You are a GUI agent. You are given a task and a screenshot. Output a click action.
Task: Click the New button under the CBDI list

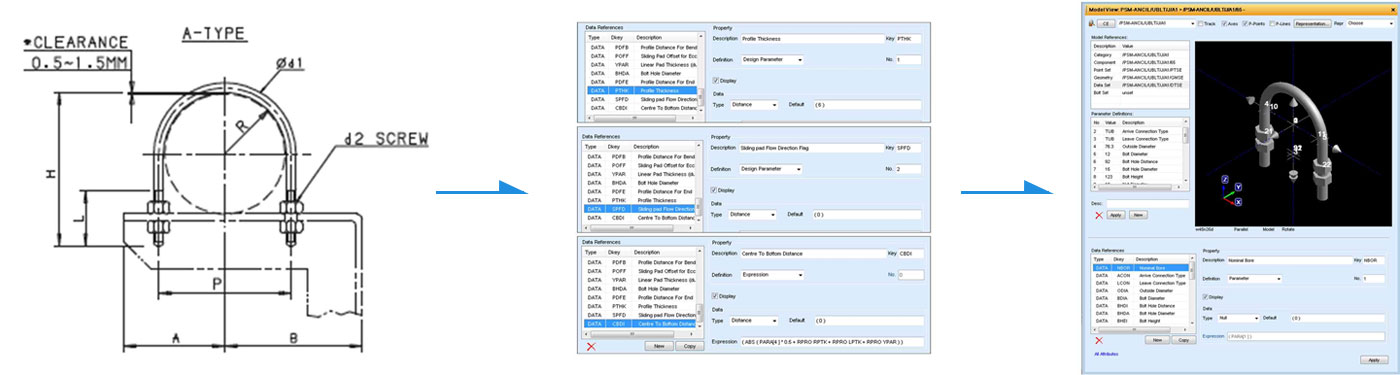pyautogui.click(x=659, y=346)
